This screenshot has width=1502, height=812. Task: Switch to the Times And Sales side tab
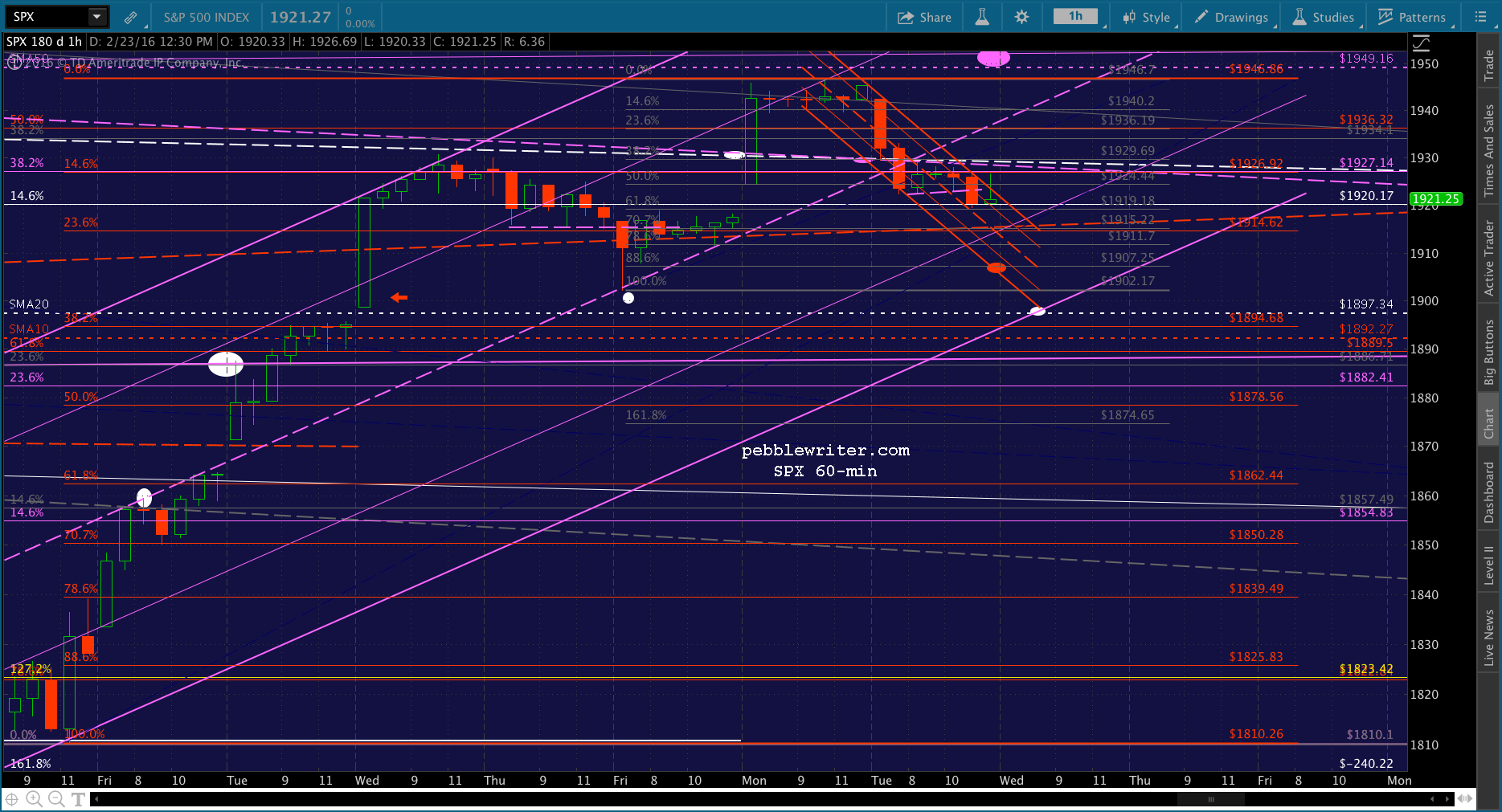pyautogui.click(x=1489, y=150)
